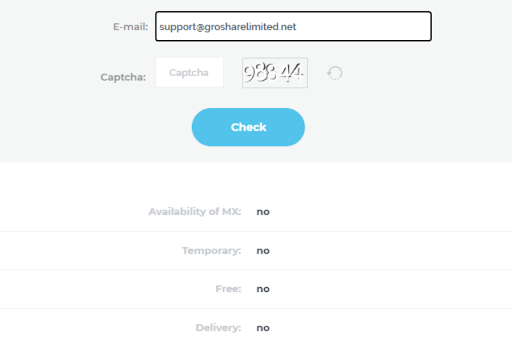This screenshot has width=512, height=360.
Task: Click the divider line under the Free row
Action: click(x=256, y=308)
